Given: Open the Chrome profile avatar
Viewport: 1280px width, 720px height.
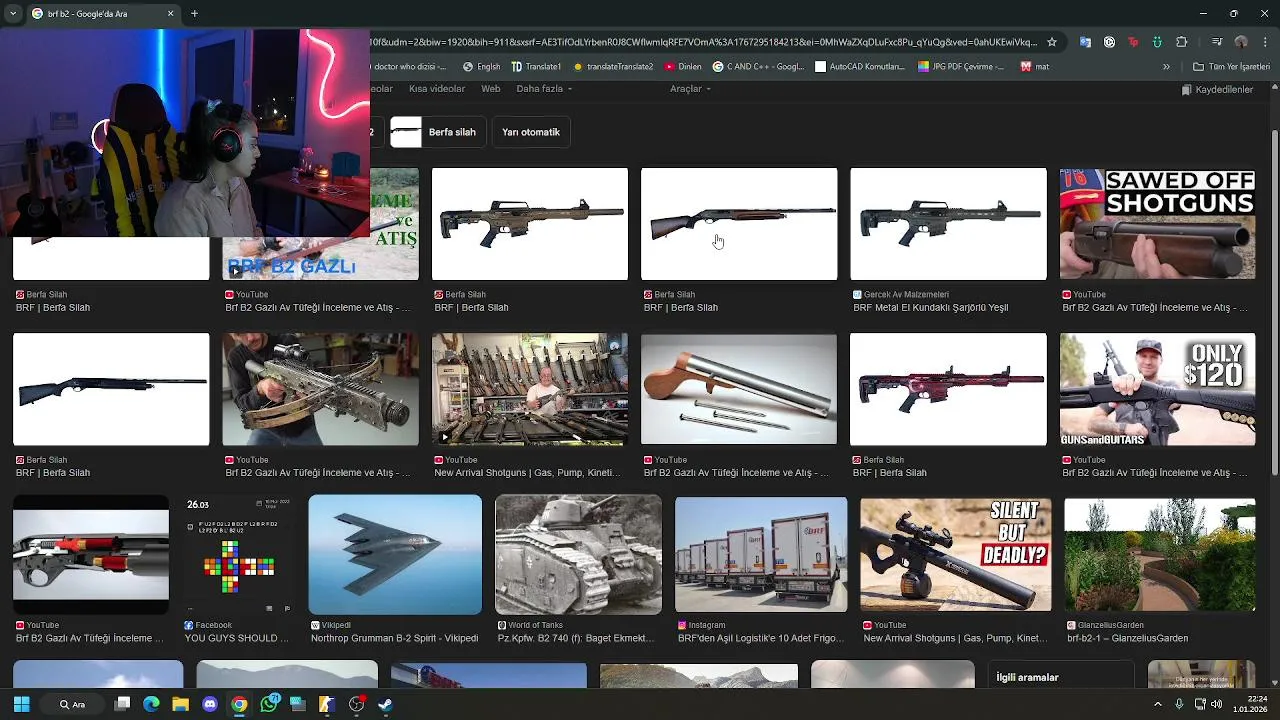Looking at the screenshot, I should pos(1241,42).
